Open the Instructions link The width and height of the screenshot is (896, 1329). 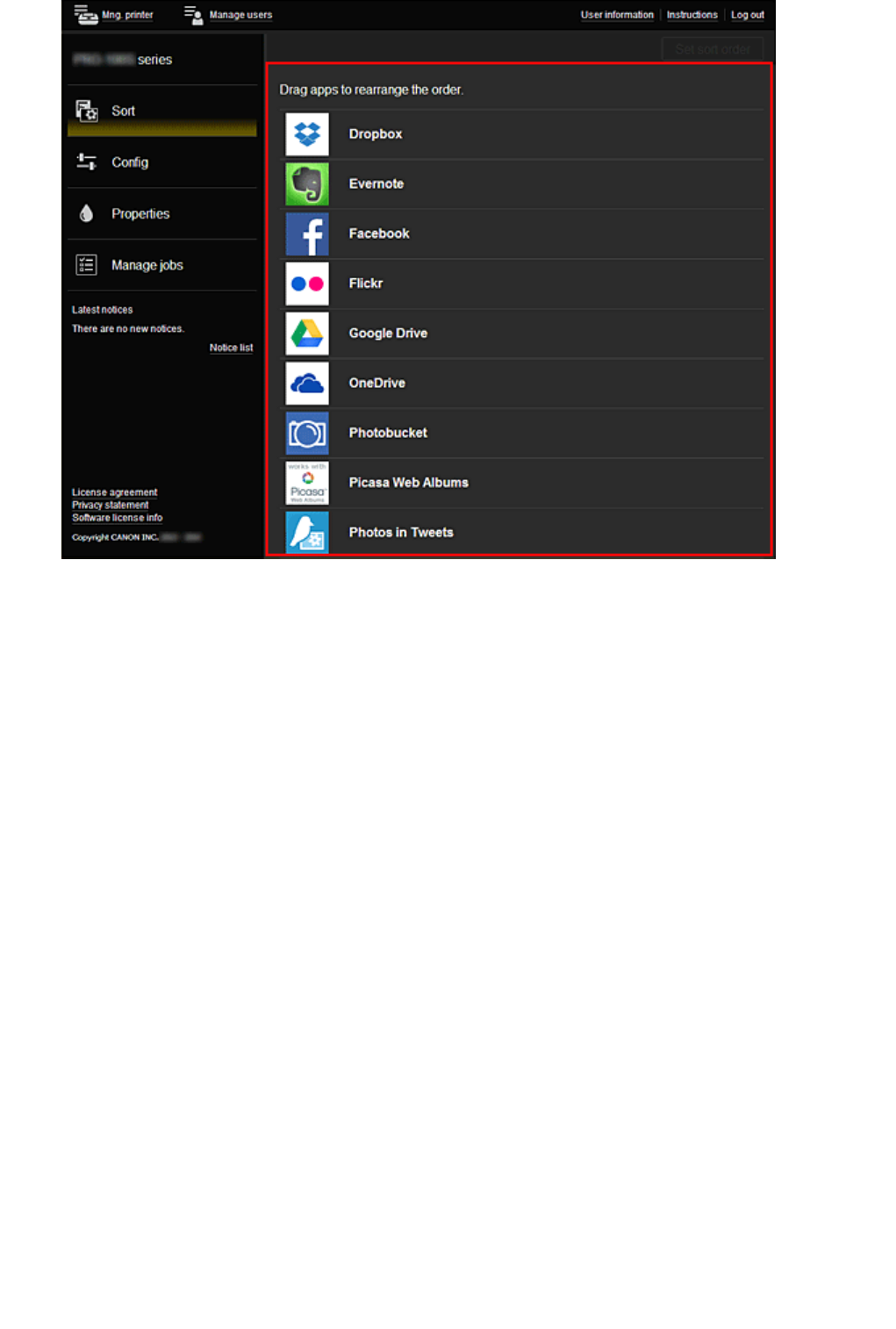(x=692, y=15)
